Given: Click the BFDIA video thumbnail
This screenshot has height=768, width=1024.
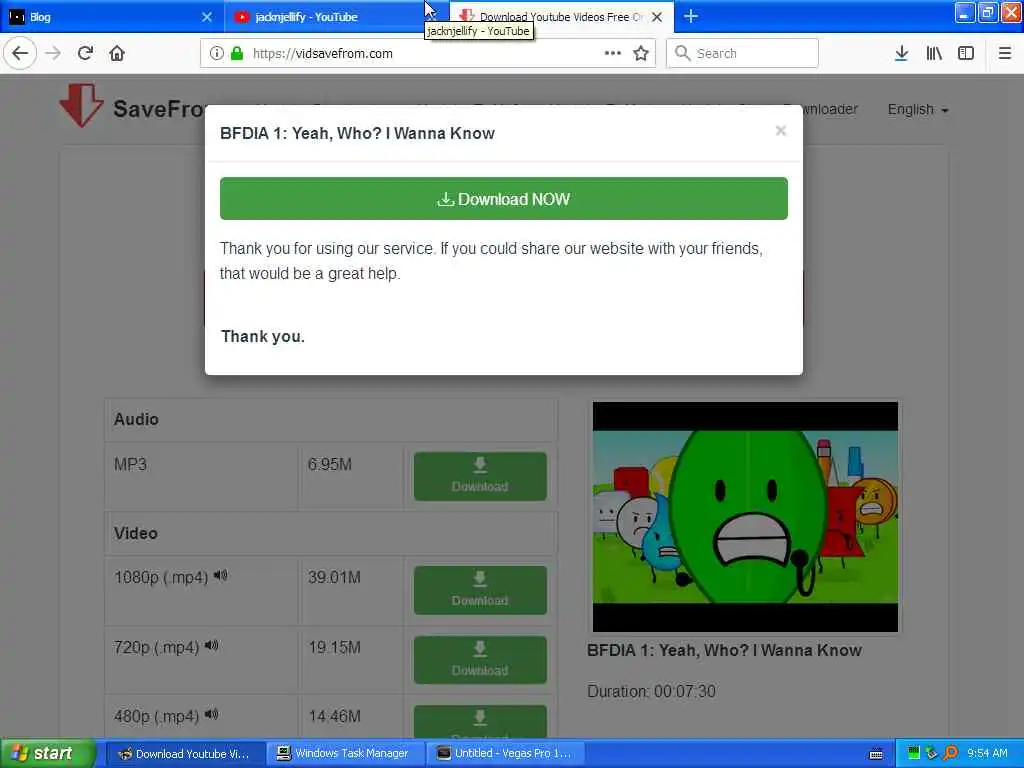Looking at the screenshot, I should [x=745, y=517].
